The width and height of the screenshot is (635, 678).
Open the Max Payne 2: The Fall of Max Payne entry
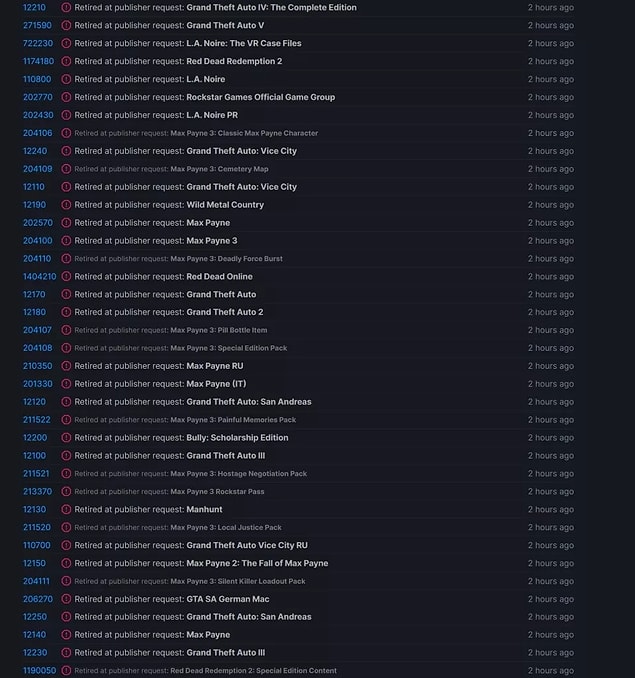257,563
